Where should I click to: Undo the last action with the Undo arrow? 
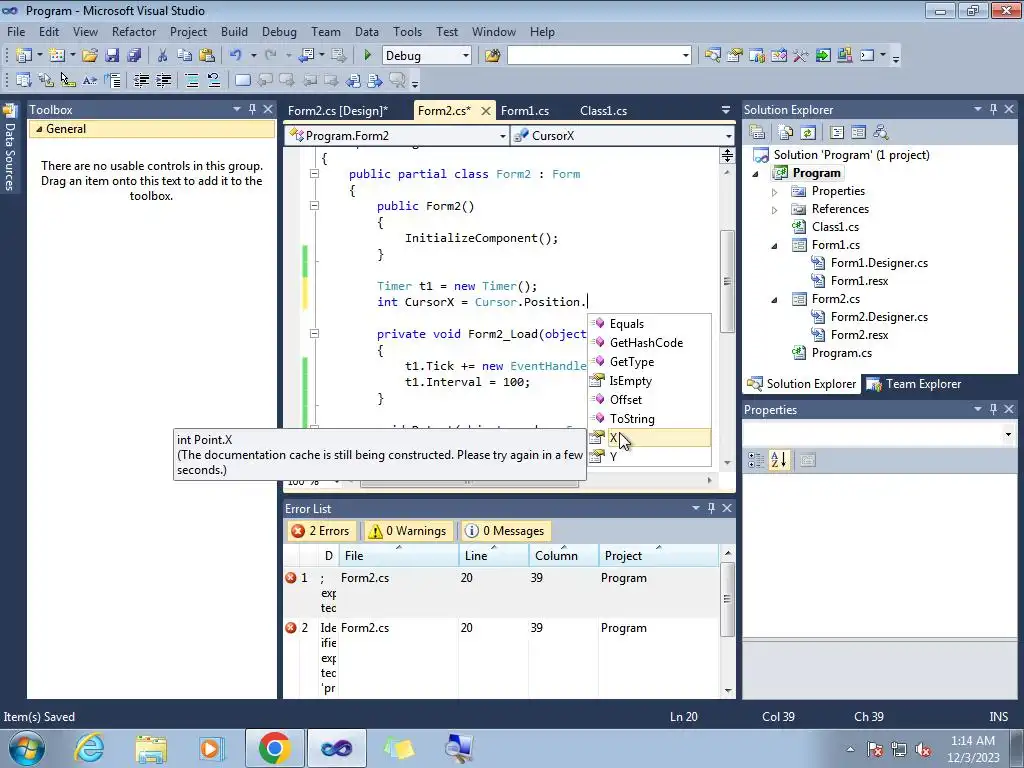tap(235, 56)
